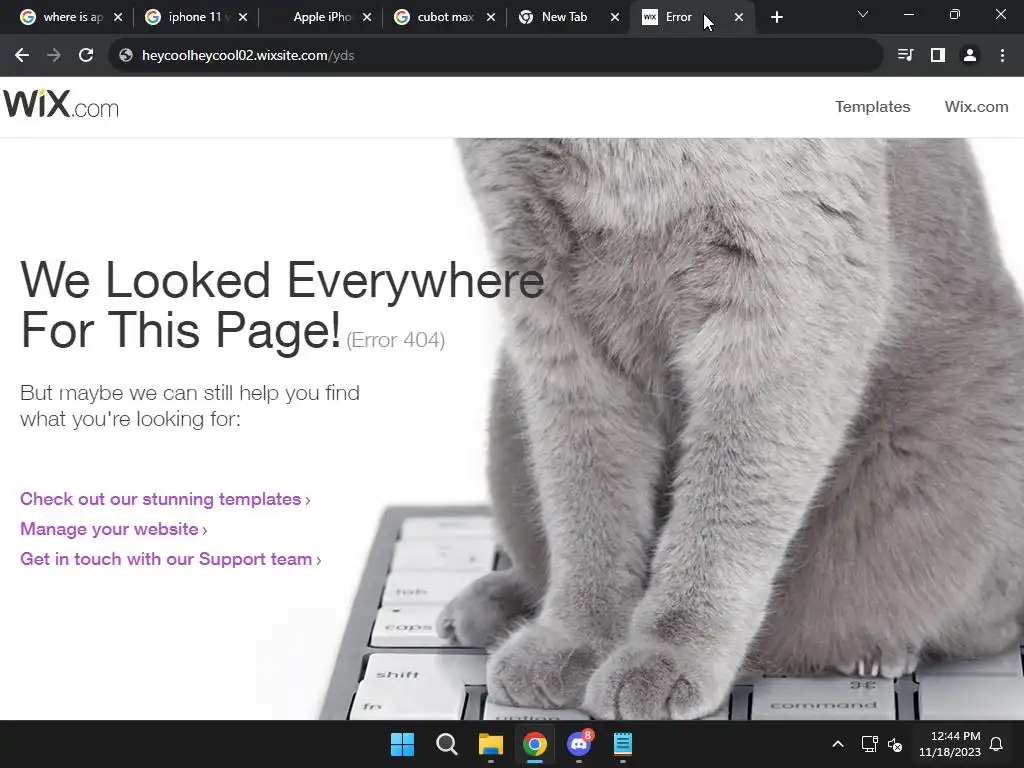Viewport: 1024px width, 768px height.
Task: Toggle the Chrome side panel icon
Action: point(938,56)
